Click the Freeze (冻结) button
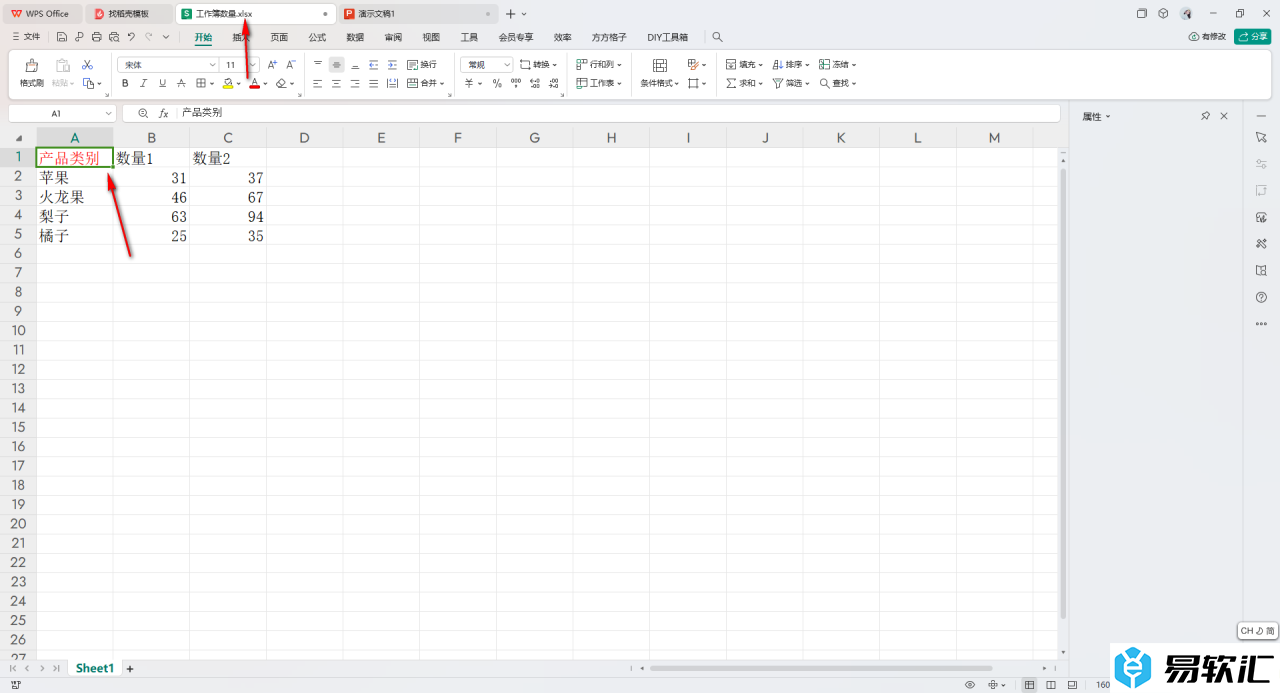Viewport: 1280px width, 693px height. click(838, 64)
